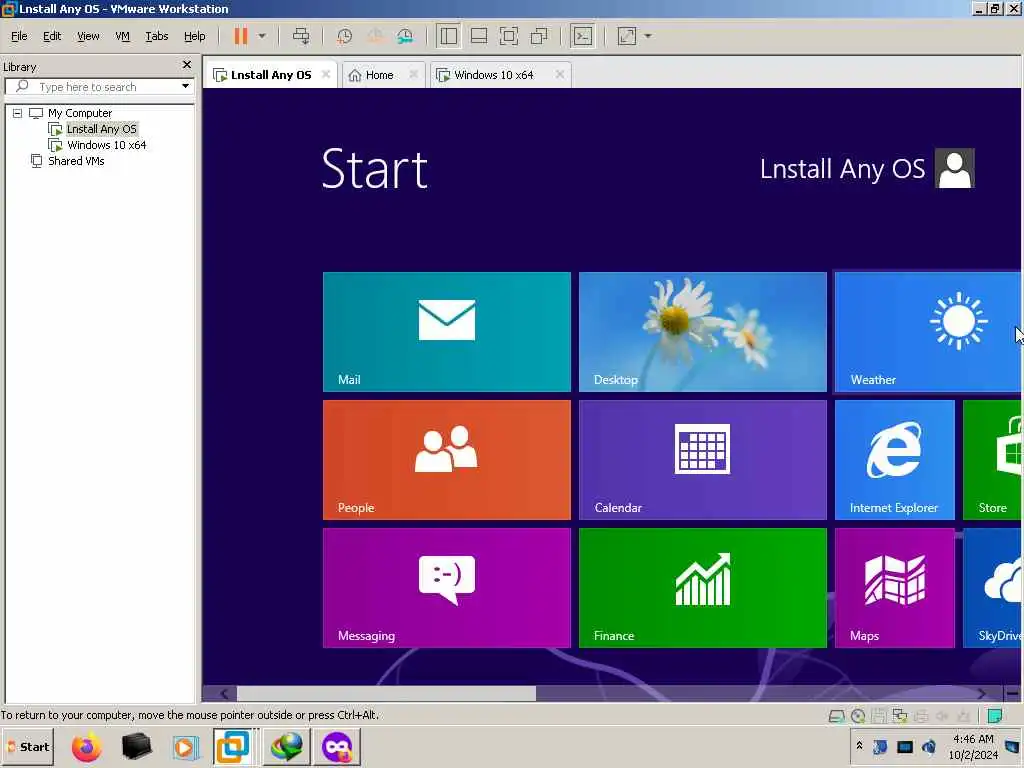Click the user account picture on Start
The width and height of the screenshot is (1024, 768).
955,168
